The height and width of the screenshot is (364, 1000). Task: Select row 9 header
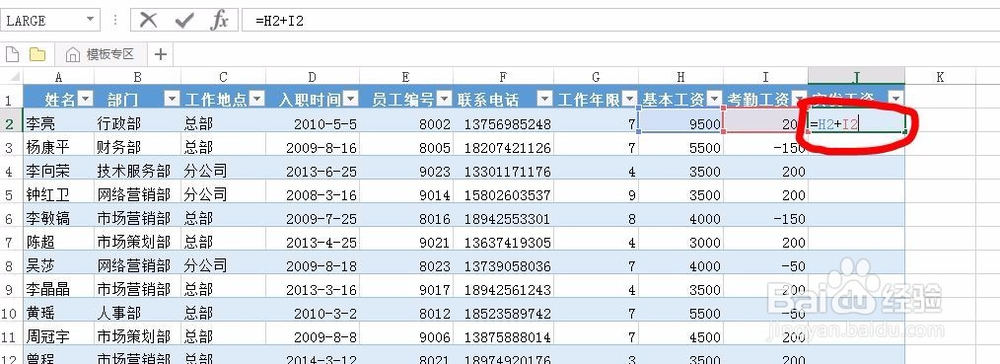click(x=11, y=289)
